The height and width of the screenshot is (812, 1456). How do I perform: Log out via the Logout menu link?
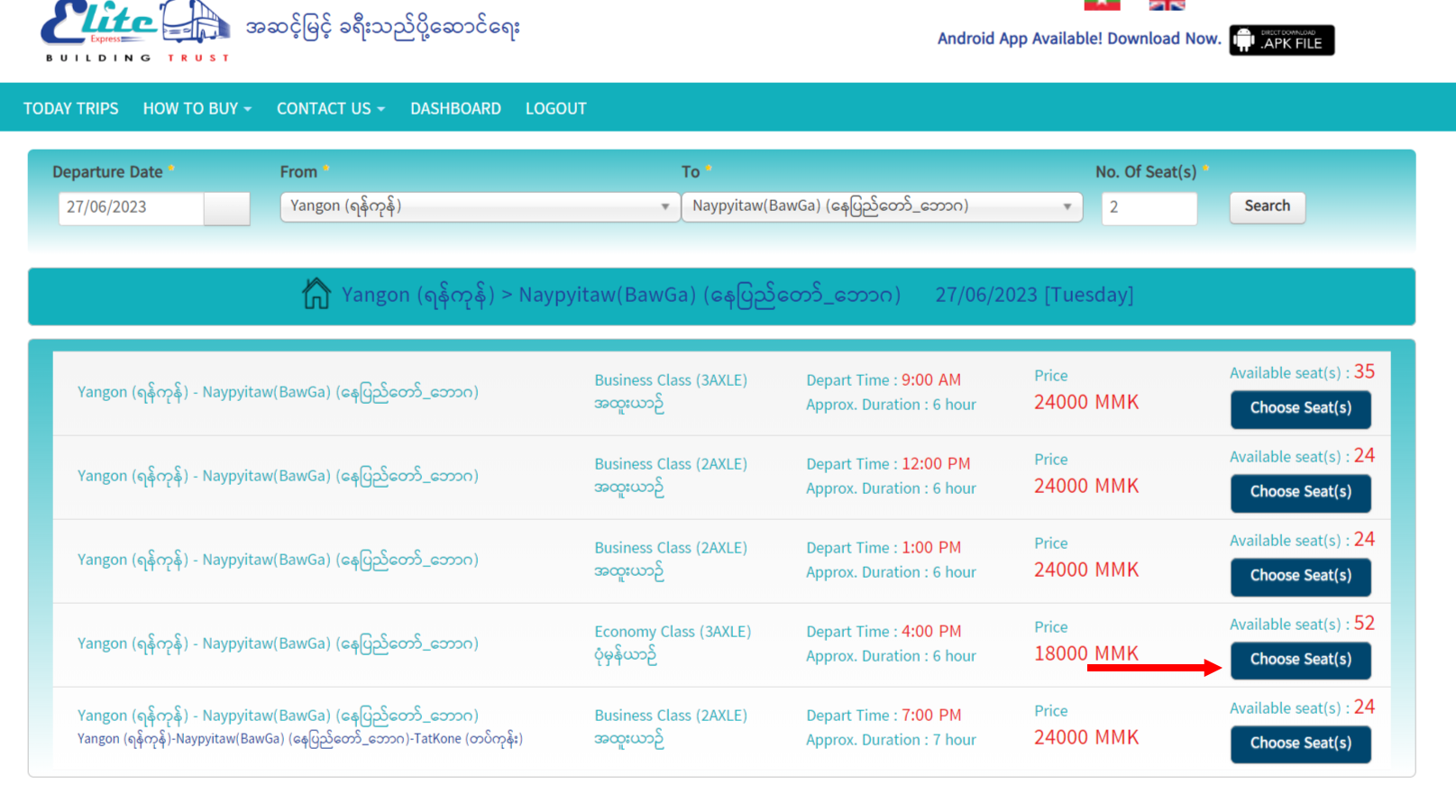(x=555, y=109)
